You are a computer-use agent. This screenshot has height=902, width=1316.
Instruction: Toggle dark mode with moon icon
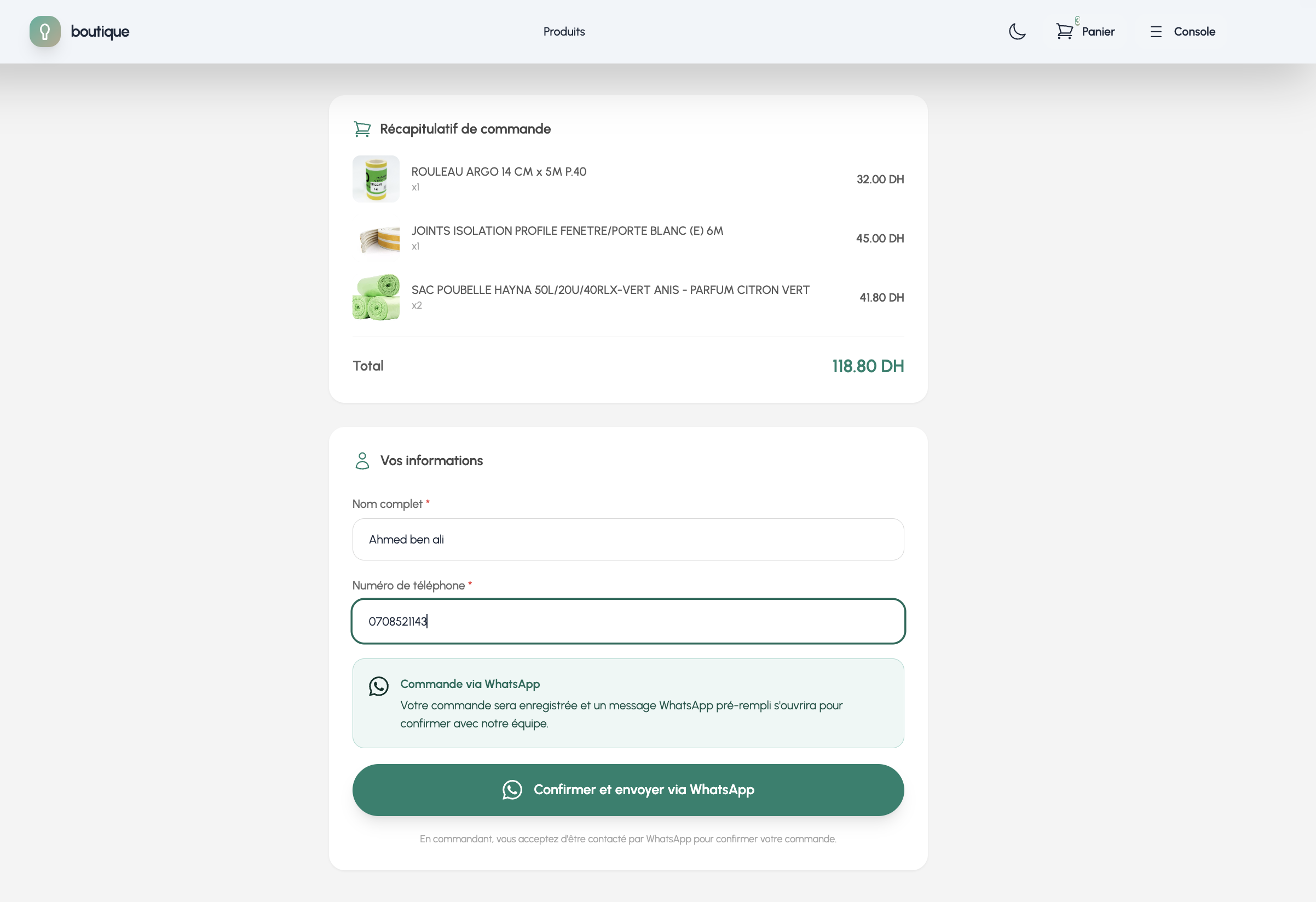pyautogui.click(x=1017, y=31)
